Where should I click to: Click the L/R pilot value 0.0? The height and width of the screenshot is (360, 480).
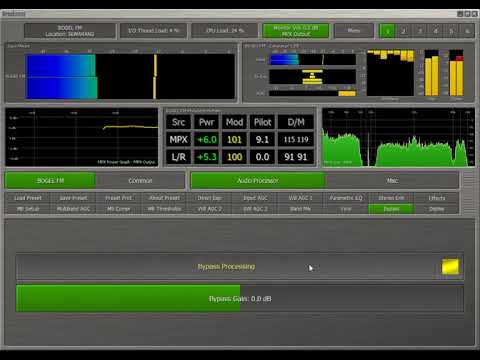point(262,157)
